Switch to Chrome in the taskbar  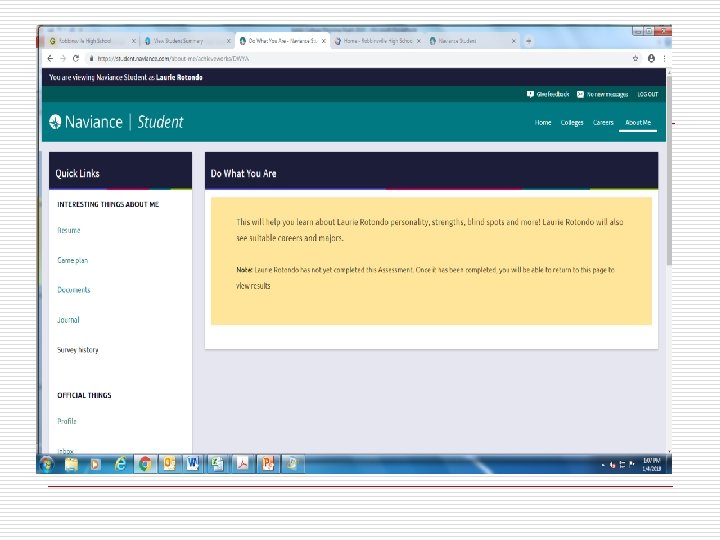pyautogui.click(x=145, y=464)
